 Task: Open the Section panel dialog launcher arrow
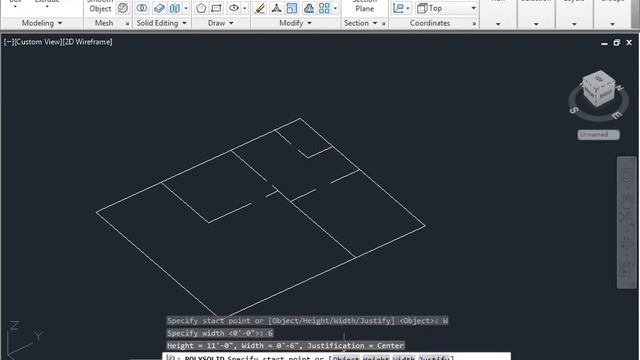383,24
